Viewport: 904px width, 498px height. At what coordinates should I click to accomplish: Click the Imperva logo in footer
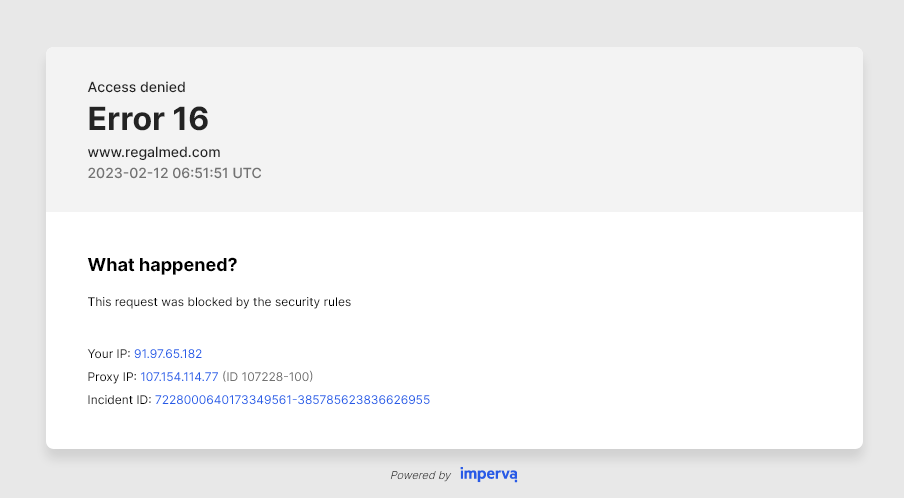coord(488,474)
